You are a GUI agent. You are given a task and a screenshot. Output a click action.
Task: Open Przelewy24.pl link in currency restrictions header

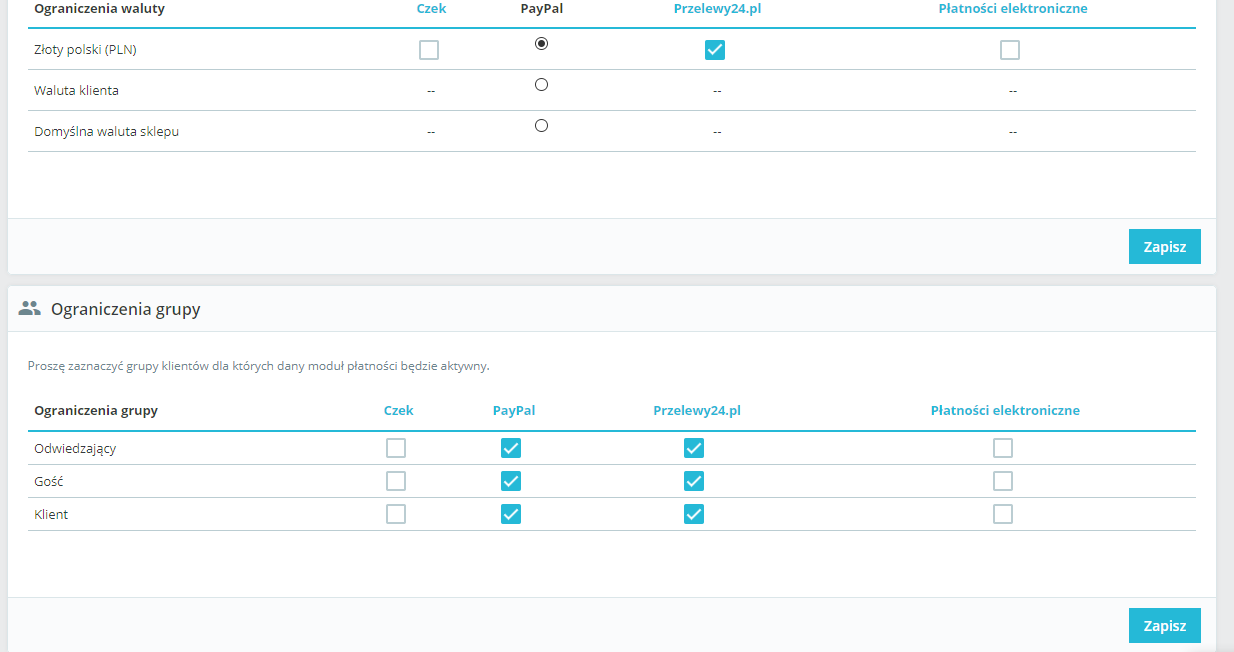click(718, 8)
